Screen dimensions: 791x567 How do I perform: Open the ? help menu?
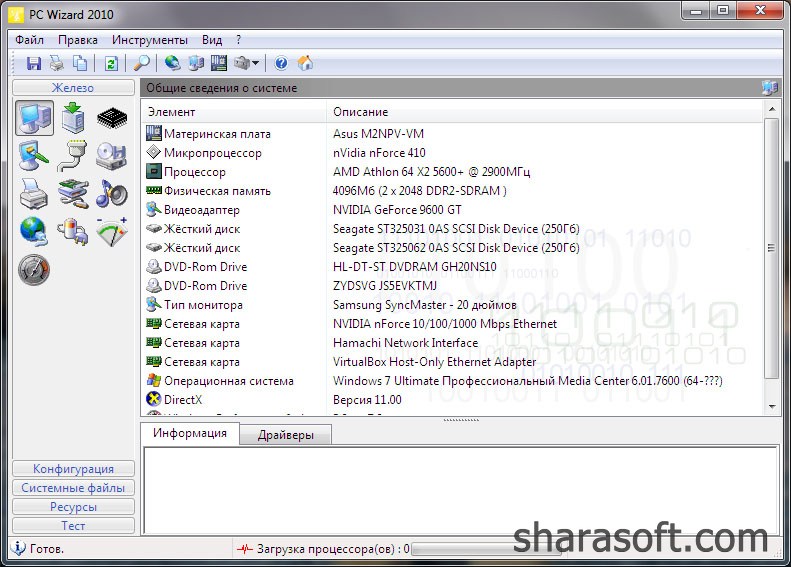click(x=238, y=40)
